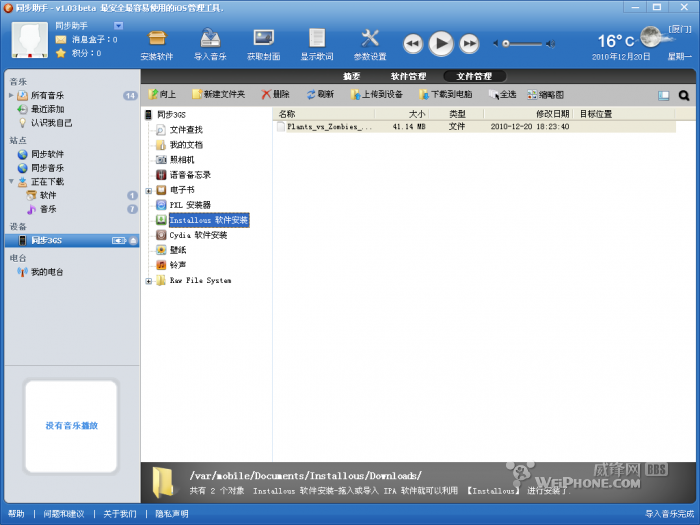The height and width of the screenshot is (525, 700).
Task: Skip to the previous track
Action: (x=413, y=44)
